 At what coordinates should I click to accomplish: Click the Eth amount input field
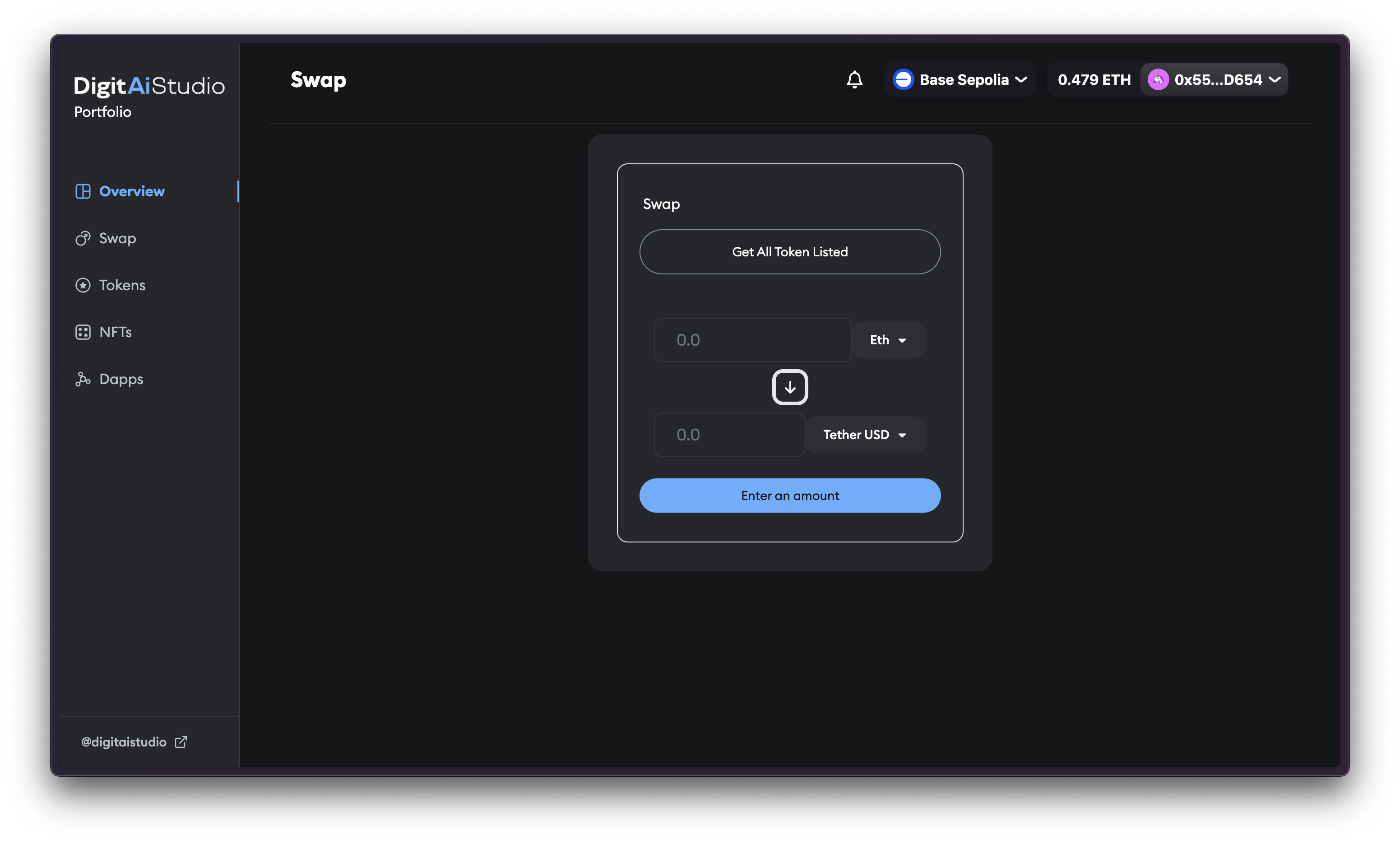752,340
